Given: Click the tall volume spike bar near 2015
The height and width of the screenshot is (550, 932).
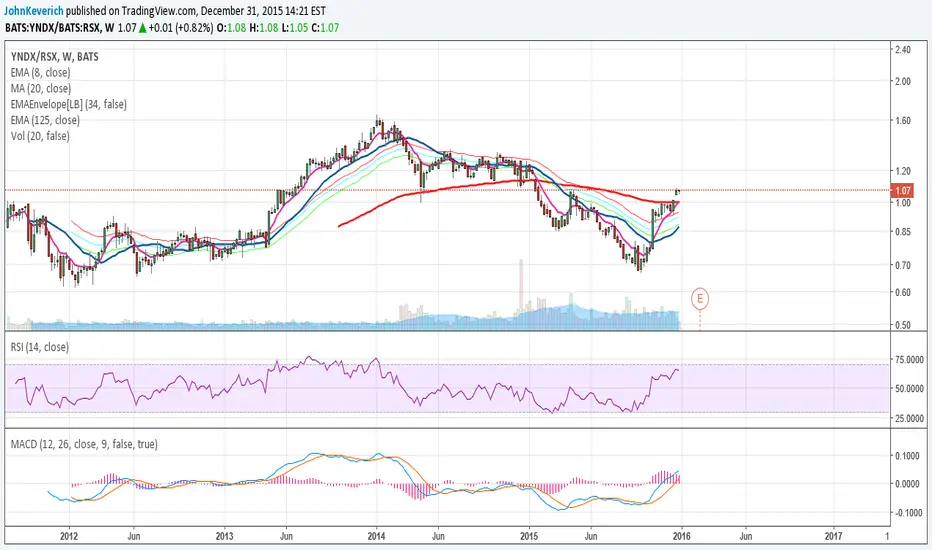Looking at the screenshot, I should 521,294.
